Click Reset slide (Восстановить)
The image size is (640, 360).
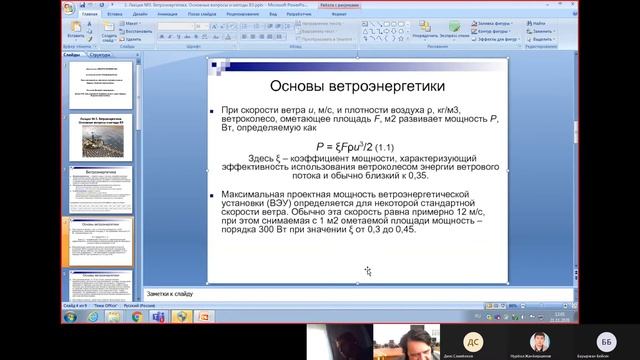tap(136, 31)
